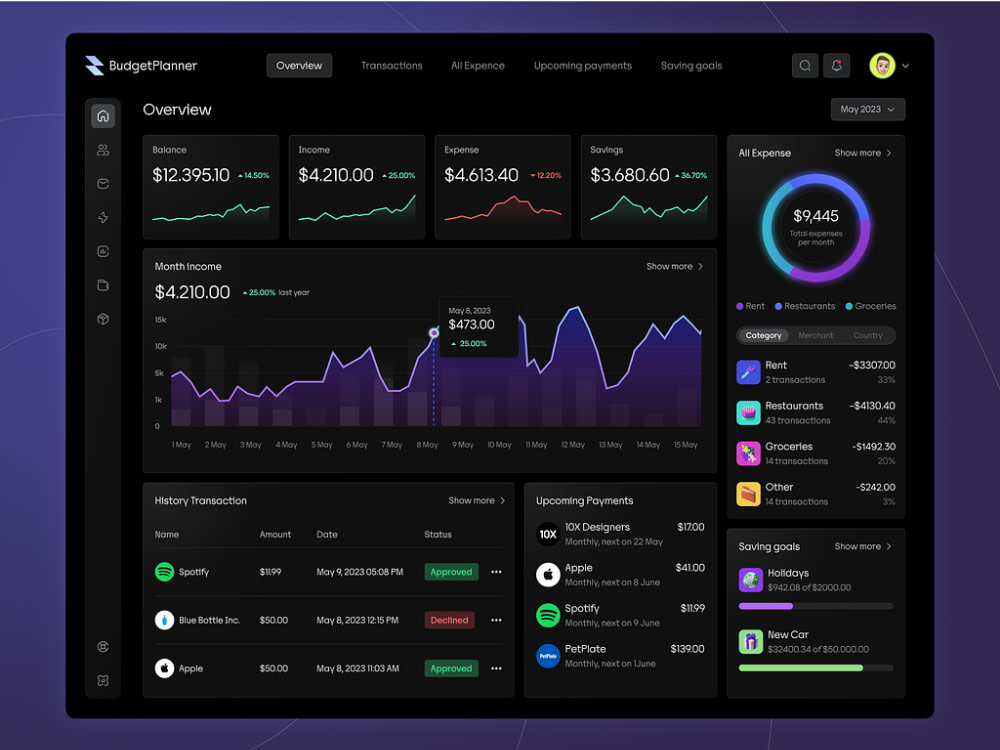Open the cube box sidebar icon

pos(103,319)
